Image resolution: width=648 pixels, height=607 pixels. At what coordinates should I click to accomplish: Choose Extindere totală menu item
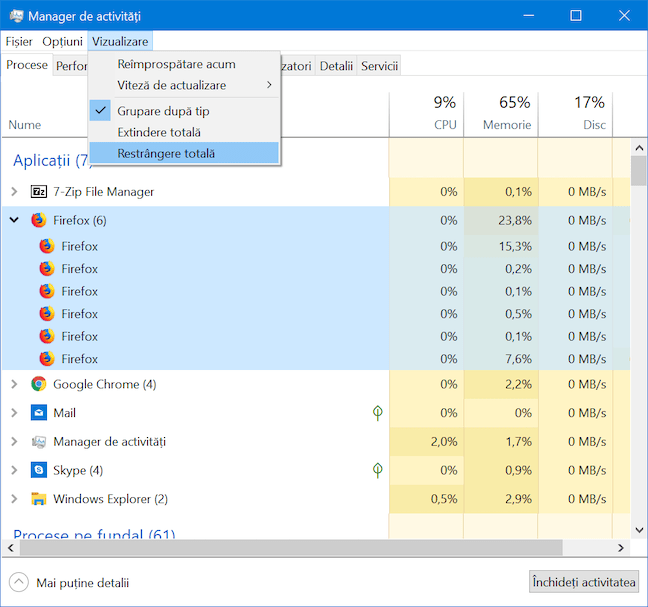(x=184, y=132)
